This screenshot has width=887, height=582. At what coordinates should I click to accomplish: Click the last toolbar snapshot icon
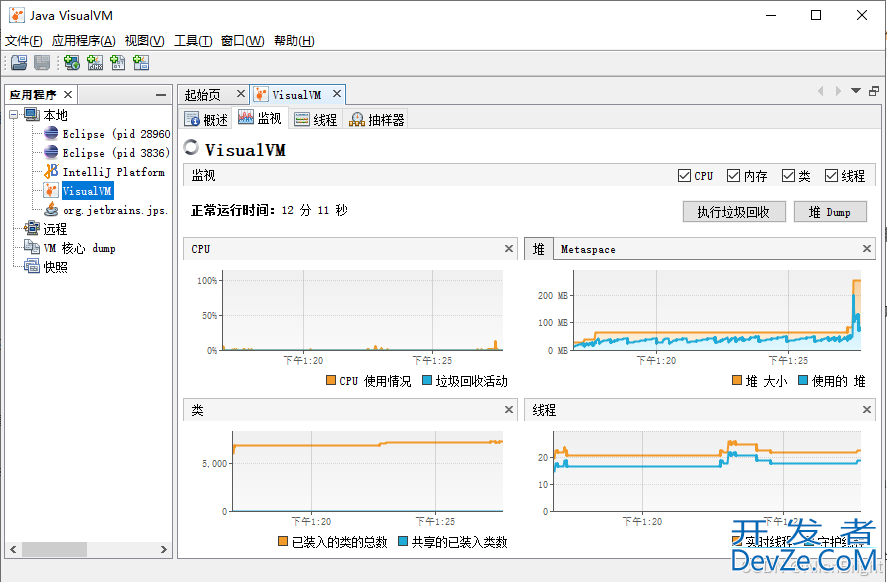(141, 63)
